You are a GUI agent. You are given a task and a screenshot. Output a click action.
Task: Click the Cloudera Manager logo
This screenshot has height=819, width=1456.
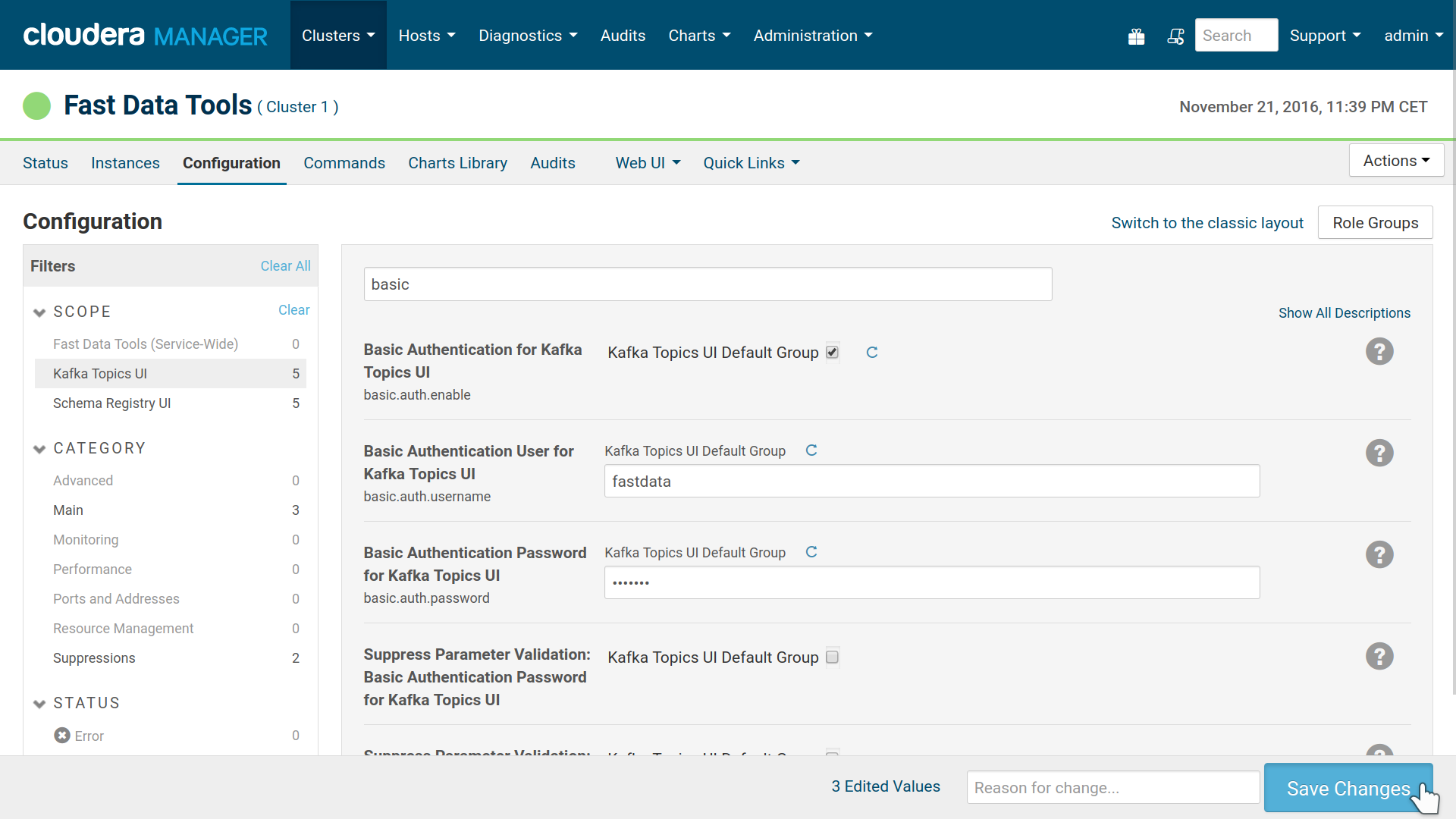[145, 35]
